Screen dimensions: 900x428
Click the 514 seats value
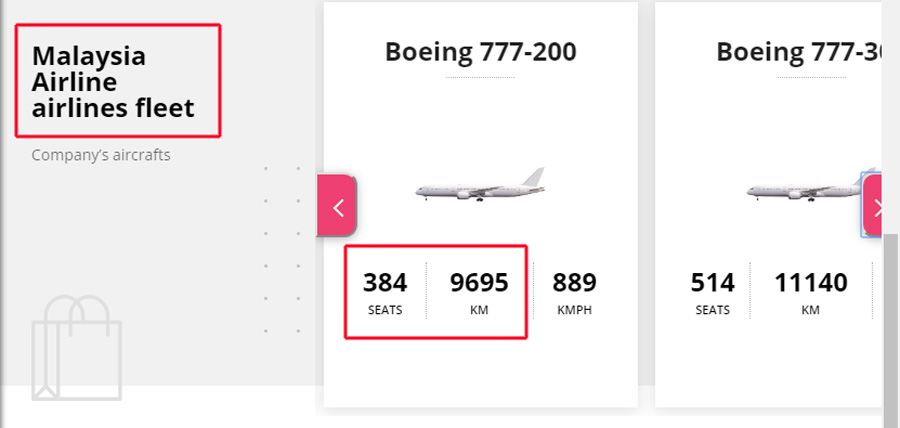pos(713,283)
